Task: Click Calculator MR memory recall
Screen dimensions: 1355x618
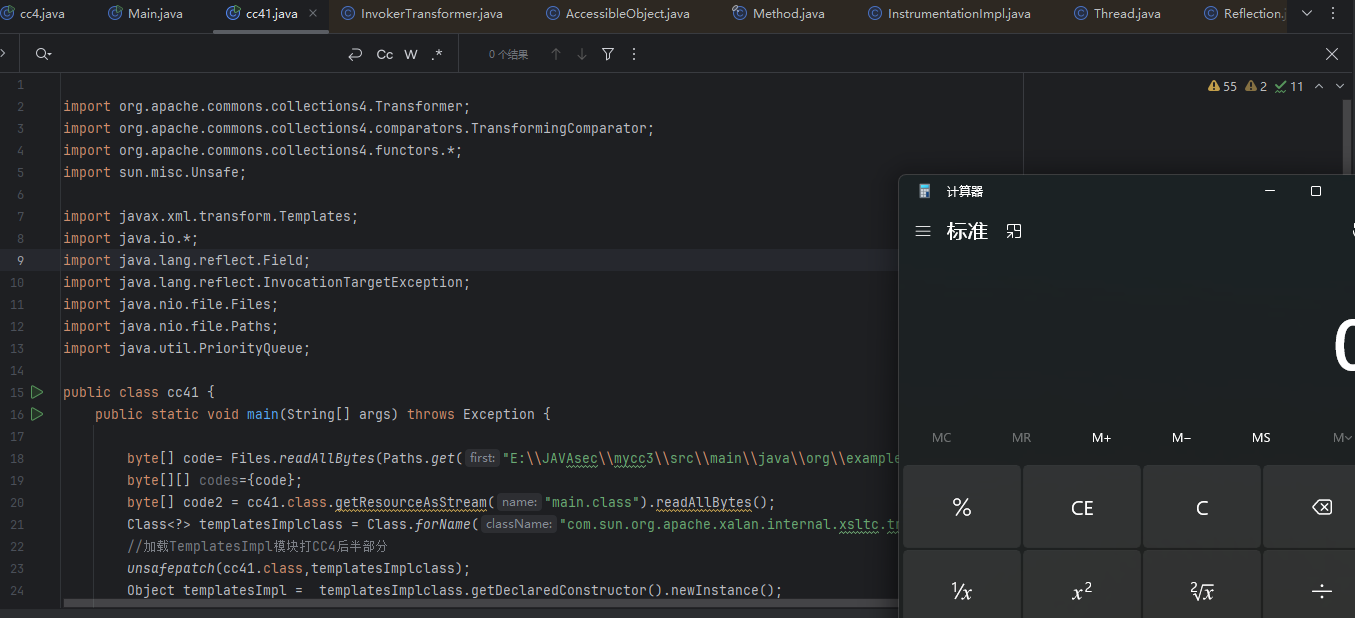Action: [1021, 438]
